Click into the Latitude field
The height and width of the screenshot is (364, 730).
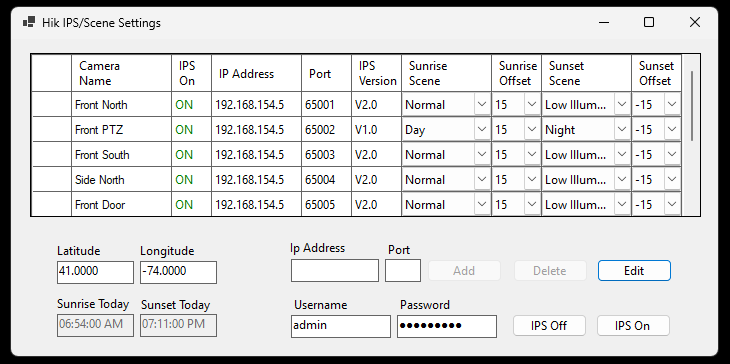[x=95, y=272]
